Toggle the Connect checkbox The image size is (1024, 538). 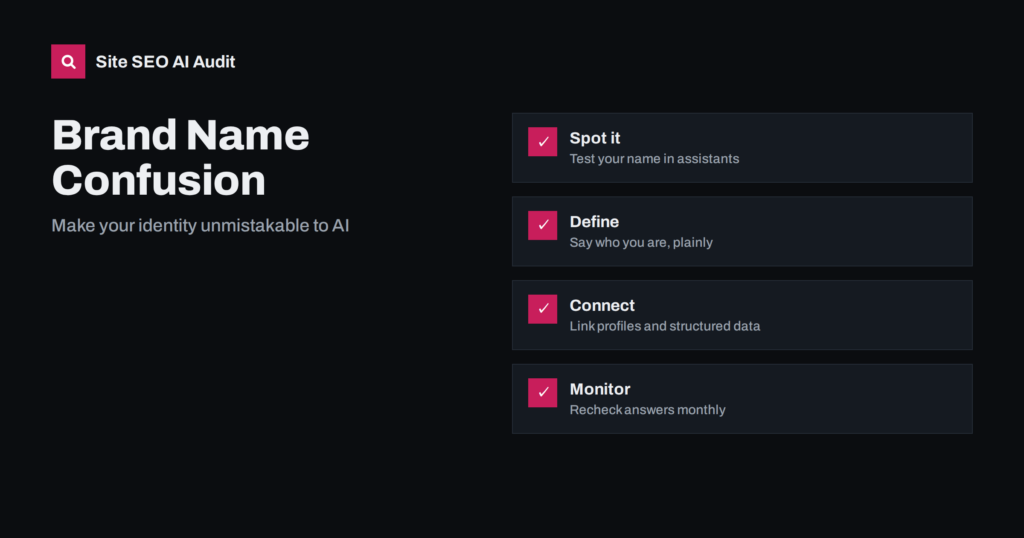click(543, 309)
